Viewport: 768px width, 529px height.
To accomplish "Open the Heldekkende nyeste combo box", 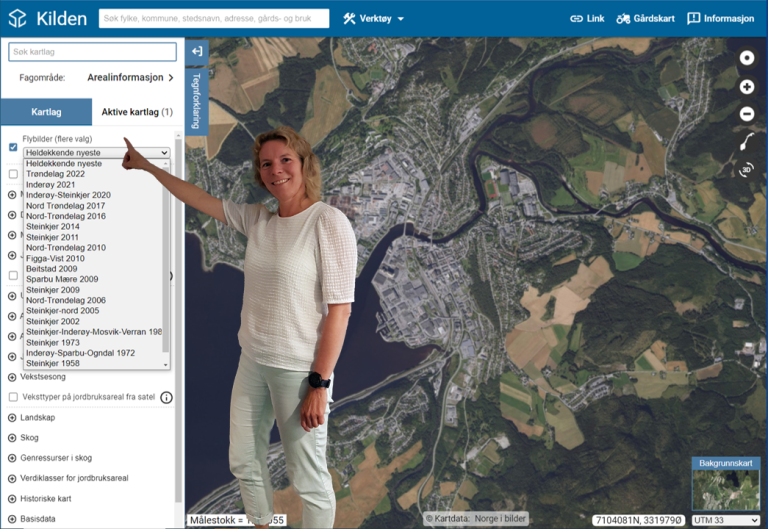I will 97,152.
